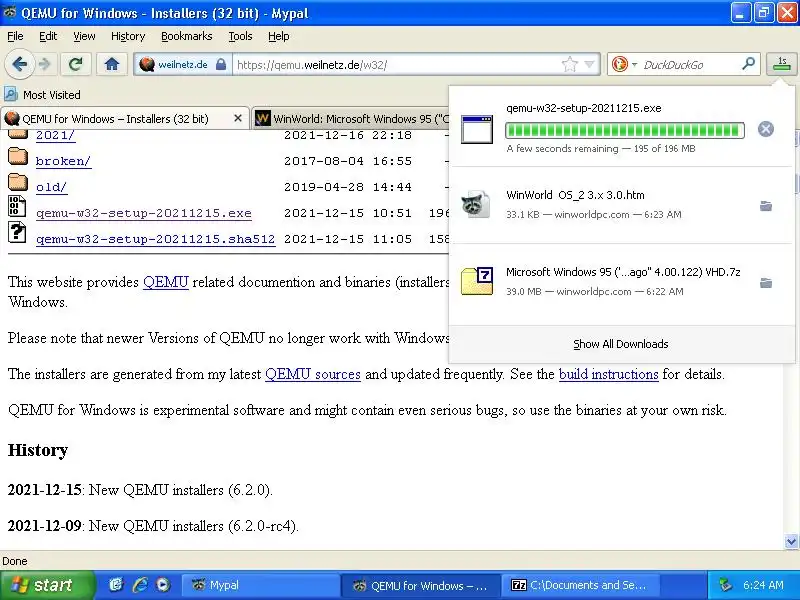Open the Edit menu
The image size is (800, 600).
48,36
